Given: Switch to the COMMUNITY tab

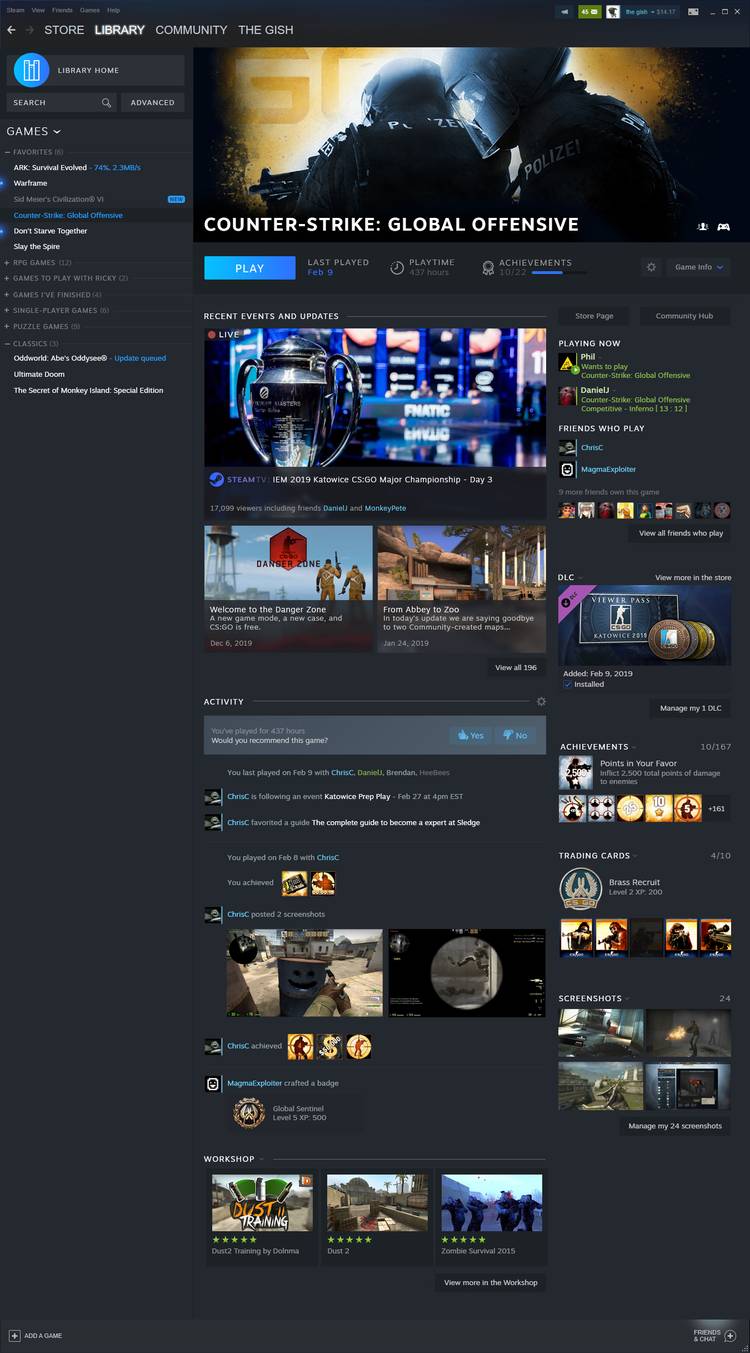Looking at the screenshot, I should (191, 30).
